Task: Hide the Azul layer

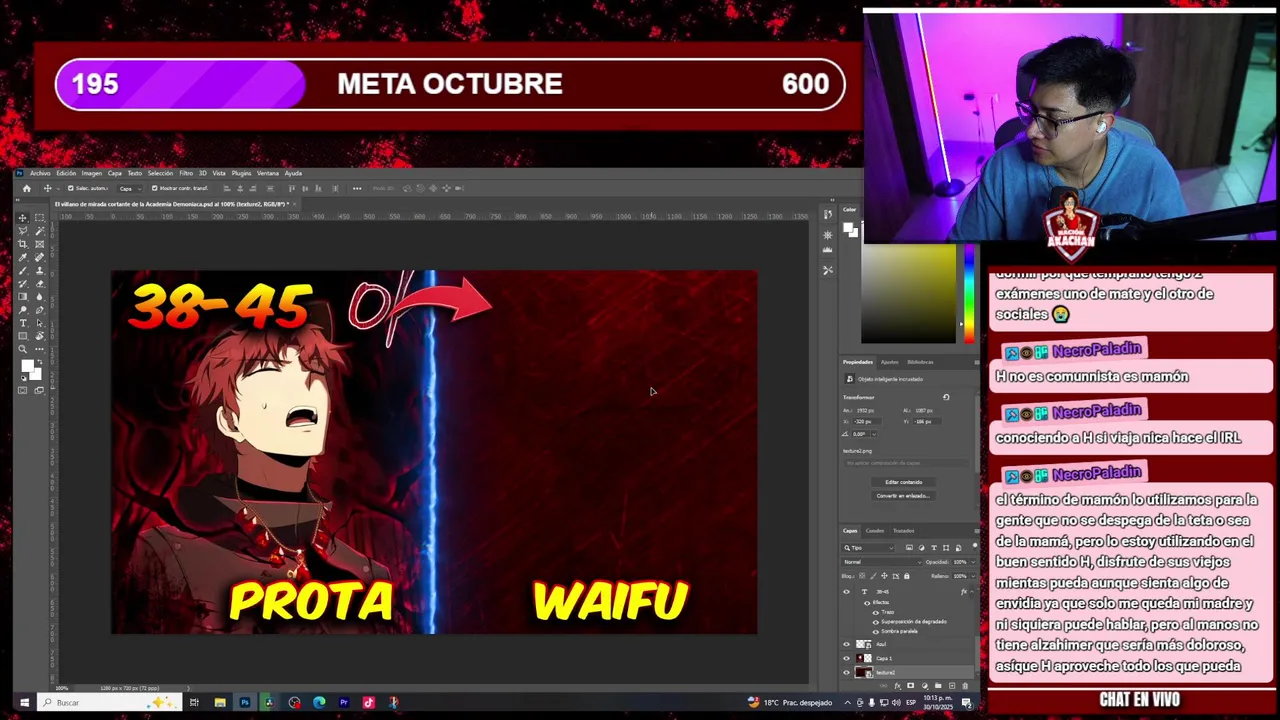Action: coord(846,644)
